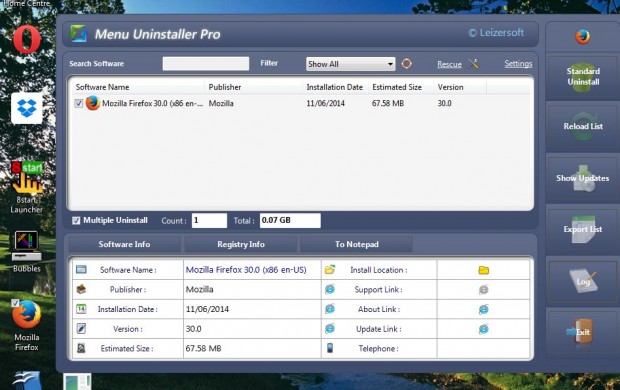Click the 11/06/2014 date cell in list
The height and width of the screenshot is (390, 620).
click(x=326, y=103)
